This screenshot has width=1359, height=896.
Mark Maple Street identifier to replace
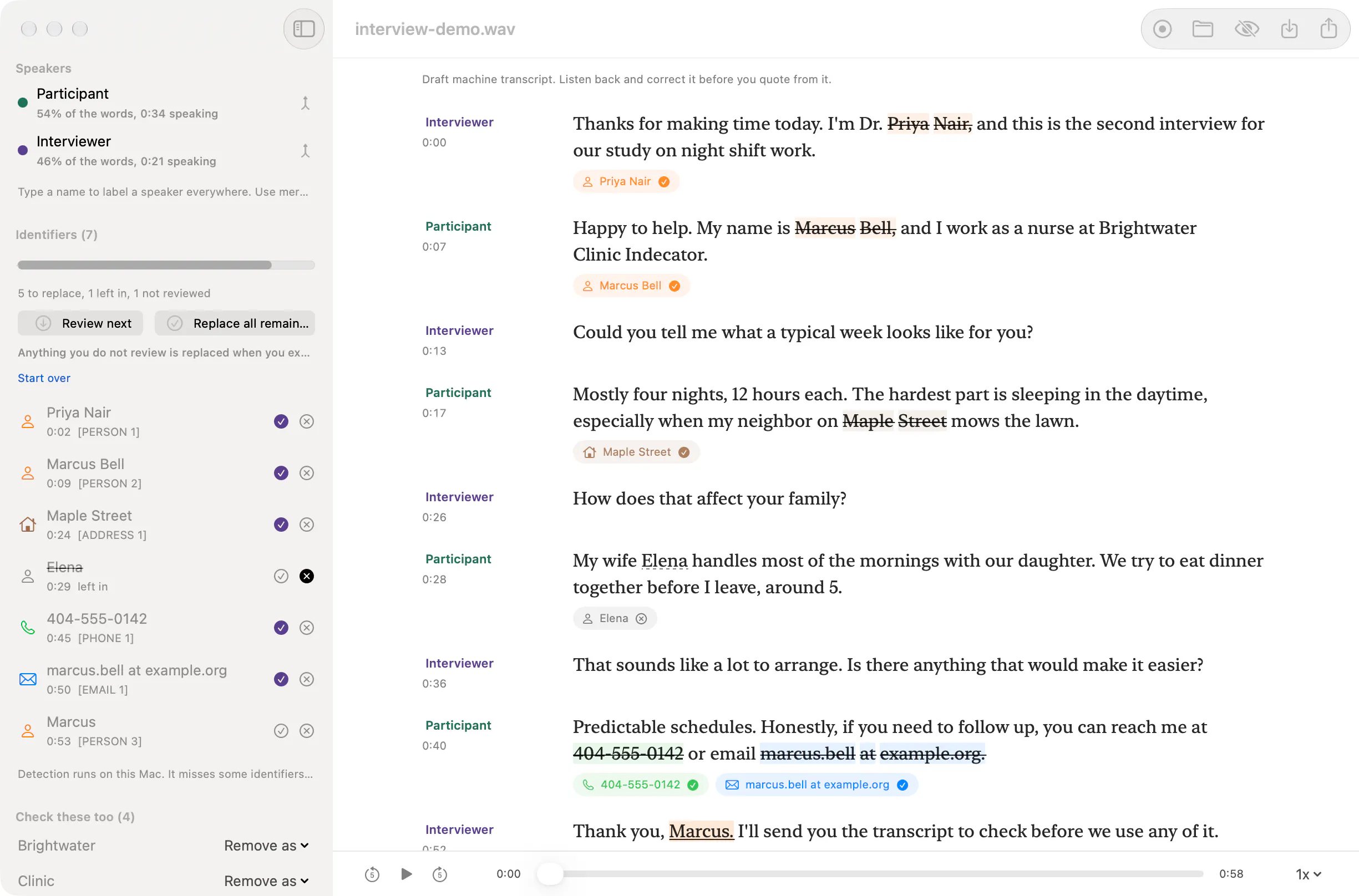coord(281,524)
